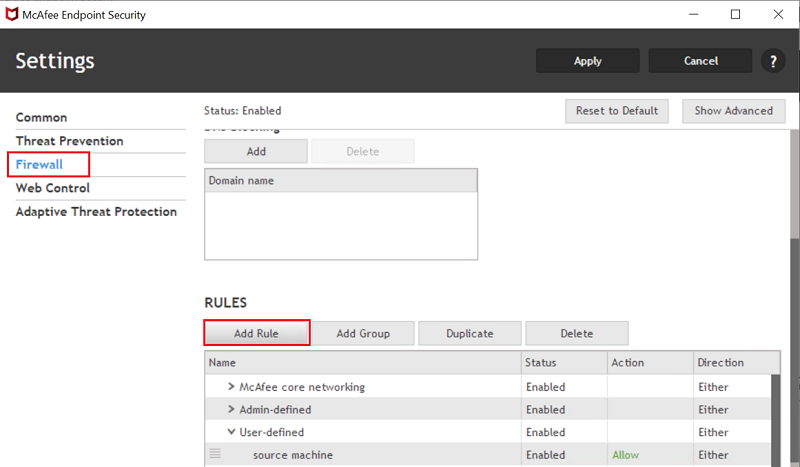The width and height of the screenshot is (800, 467).
Task: Duplicate the selected rule
Action: tap(470, 333)
